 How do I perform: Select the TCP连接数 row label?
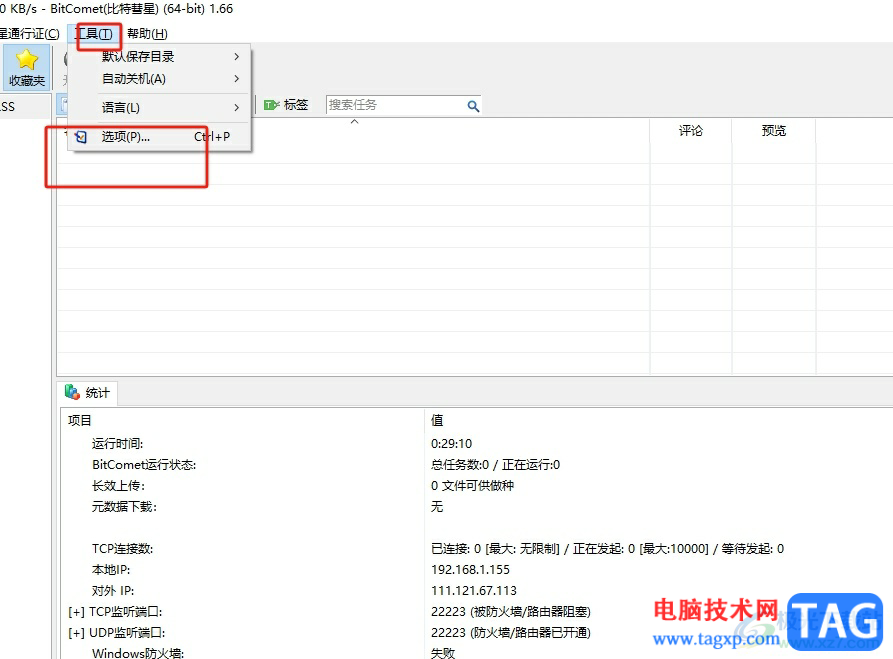(x=122, y=549)
